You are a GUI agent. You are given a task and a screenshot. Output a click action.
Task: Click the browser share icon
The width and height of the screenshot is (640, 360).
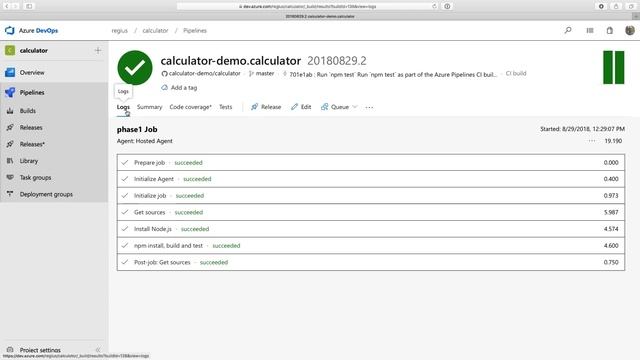[616, 7]
